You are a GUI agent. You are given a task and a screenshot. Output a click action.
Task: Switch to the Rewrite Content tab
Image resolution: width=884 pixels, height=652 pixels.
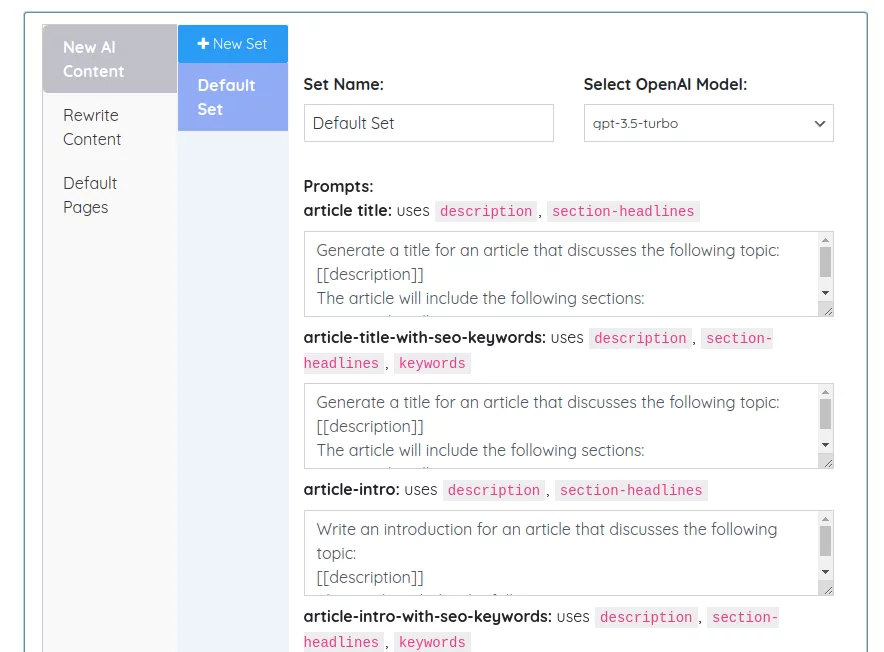tap(110, 127)
